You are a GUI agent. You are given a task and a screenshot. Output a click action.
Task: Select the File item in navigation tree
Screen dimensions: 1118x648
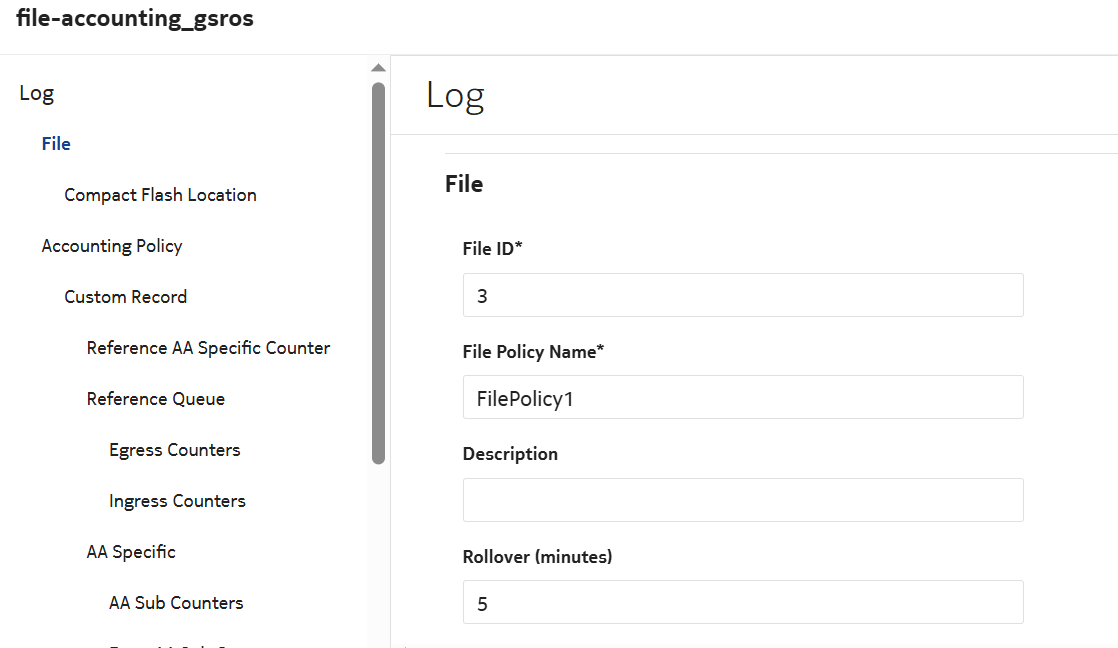point(56,144)
